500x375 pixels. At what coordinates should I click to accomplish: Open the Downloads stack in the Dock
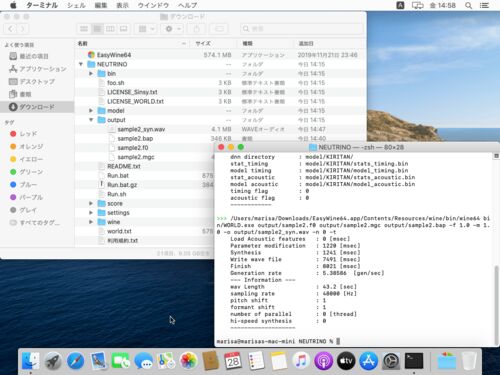446,361
